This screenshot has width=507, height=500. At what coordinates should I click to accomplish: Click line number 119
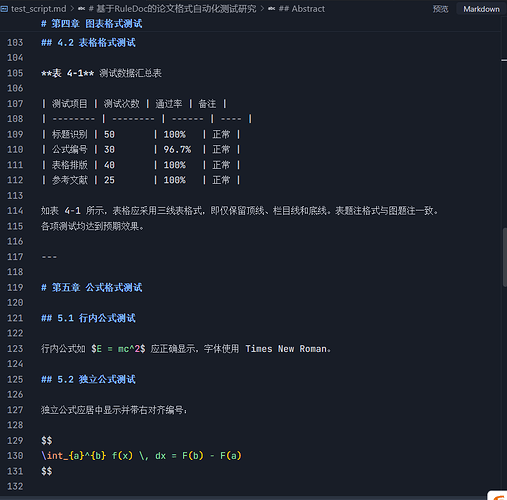15,287
